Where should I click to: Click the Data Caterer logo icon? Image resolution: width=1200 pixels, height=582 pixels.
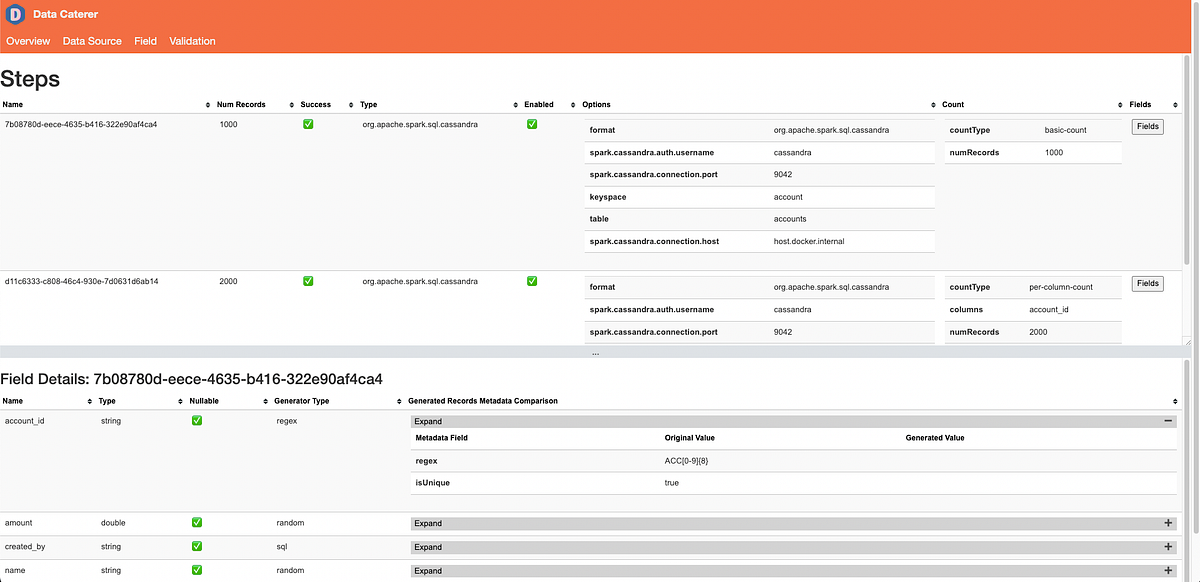coord(14,14)
